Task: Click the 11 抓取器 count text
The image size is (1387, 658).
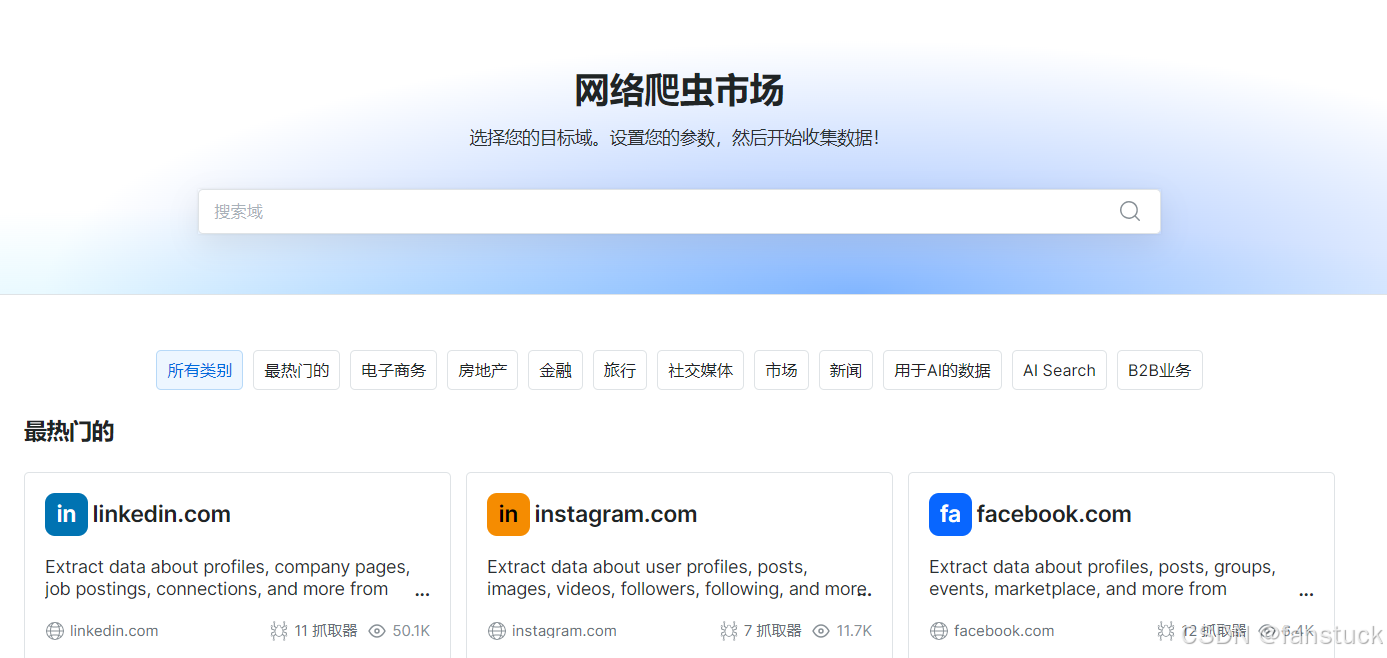Action: coord(326,631)
